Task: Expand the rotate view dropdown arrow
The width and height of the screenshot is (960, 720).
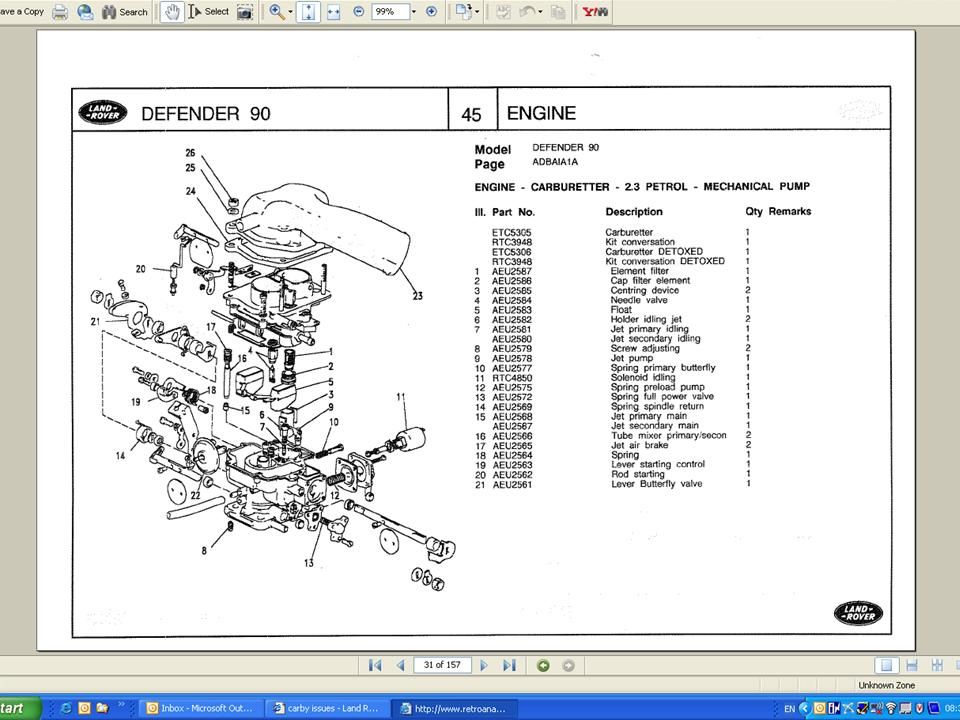Action: click(x=478, y=12)
